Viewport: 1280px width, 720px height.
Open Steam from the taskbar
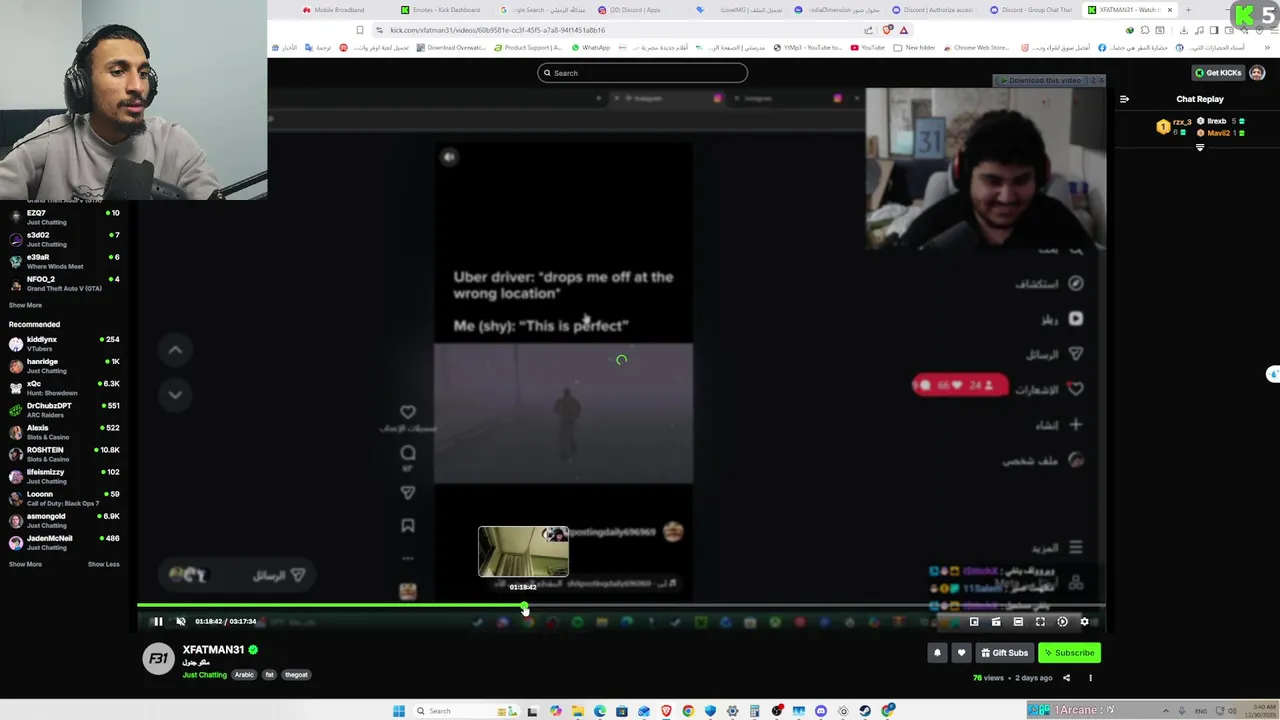click(865, 711)
